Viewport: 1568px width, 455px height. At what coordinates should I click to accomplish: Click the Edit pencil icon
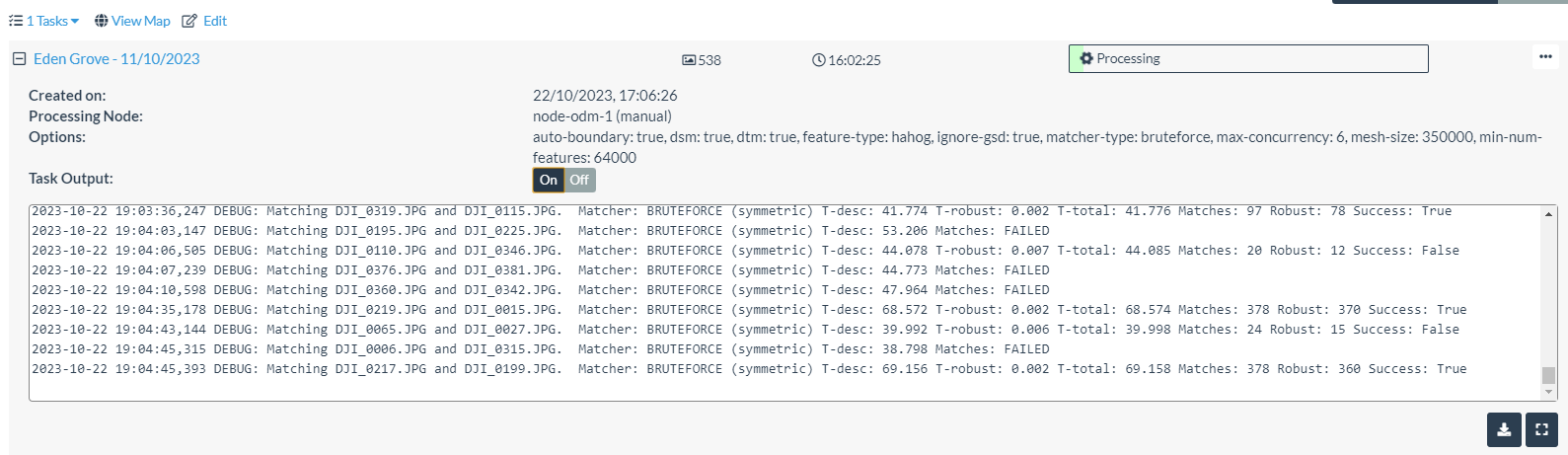(189, 21)
